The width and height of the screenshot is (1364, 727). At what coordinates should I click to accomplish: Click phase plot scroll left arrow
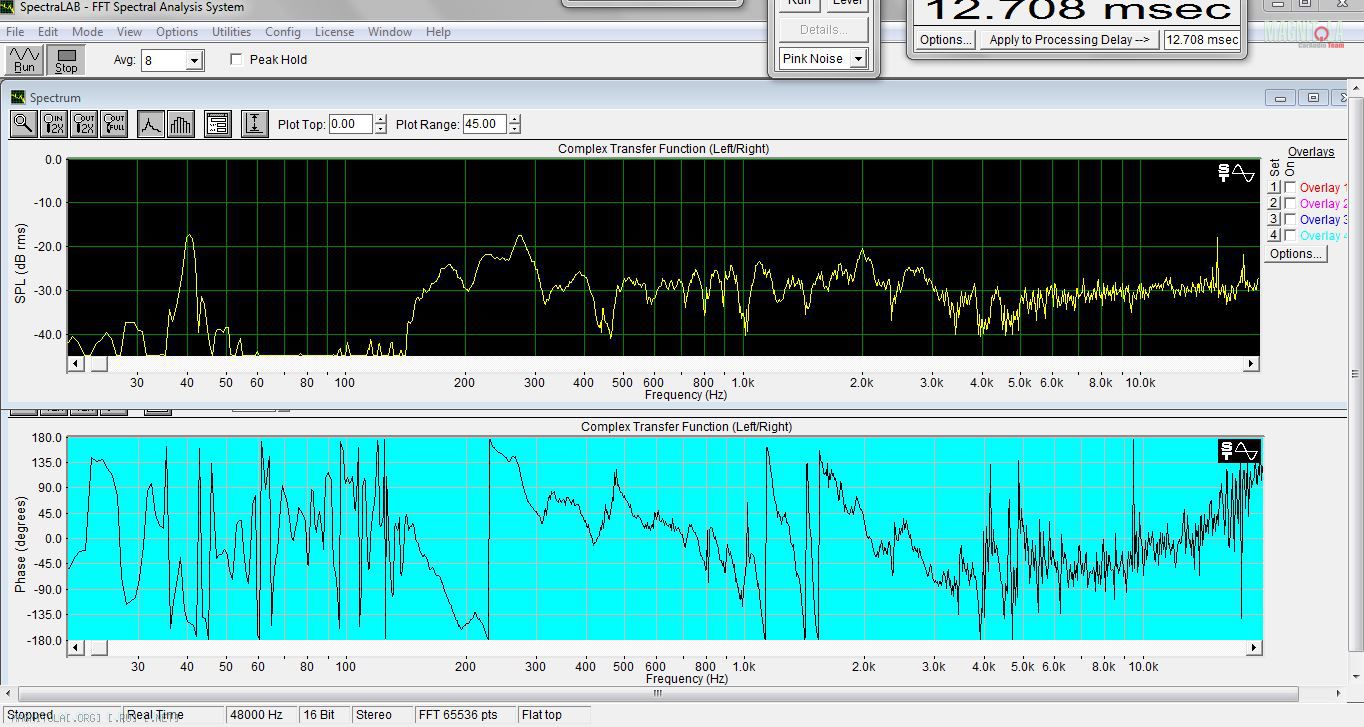[x=76, y=649]
